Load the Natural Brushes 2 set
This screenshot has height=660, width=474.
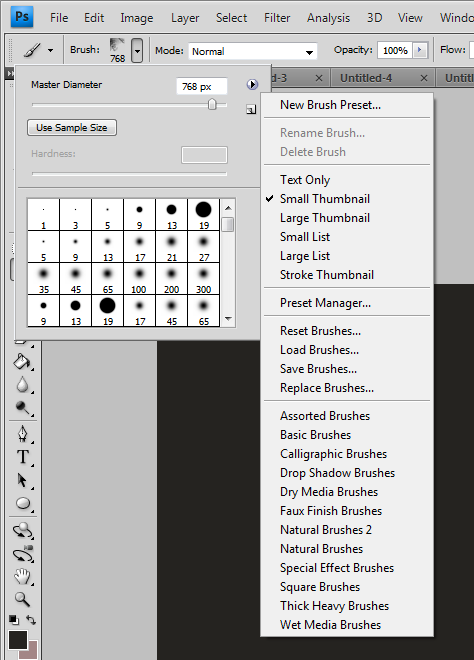(x=347, y=530)
